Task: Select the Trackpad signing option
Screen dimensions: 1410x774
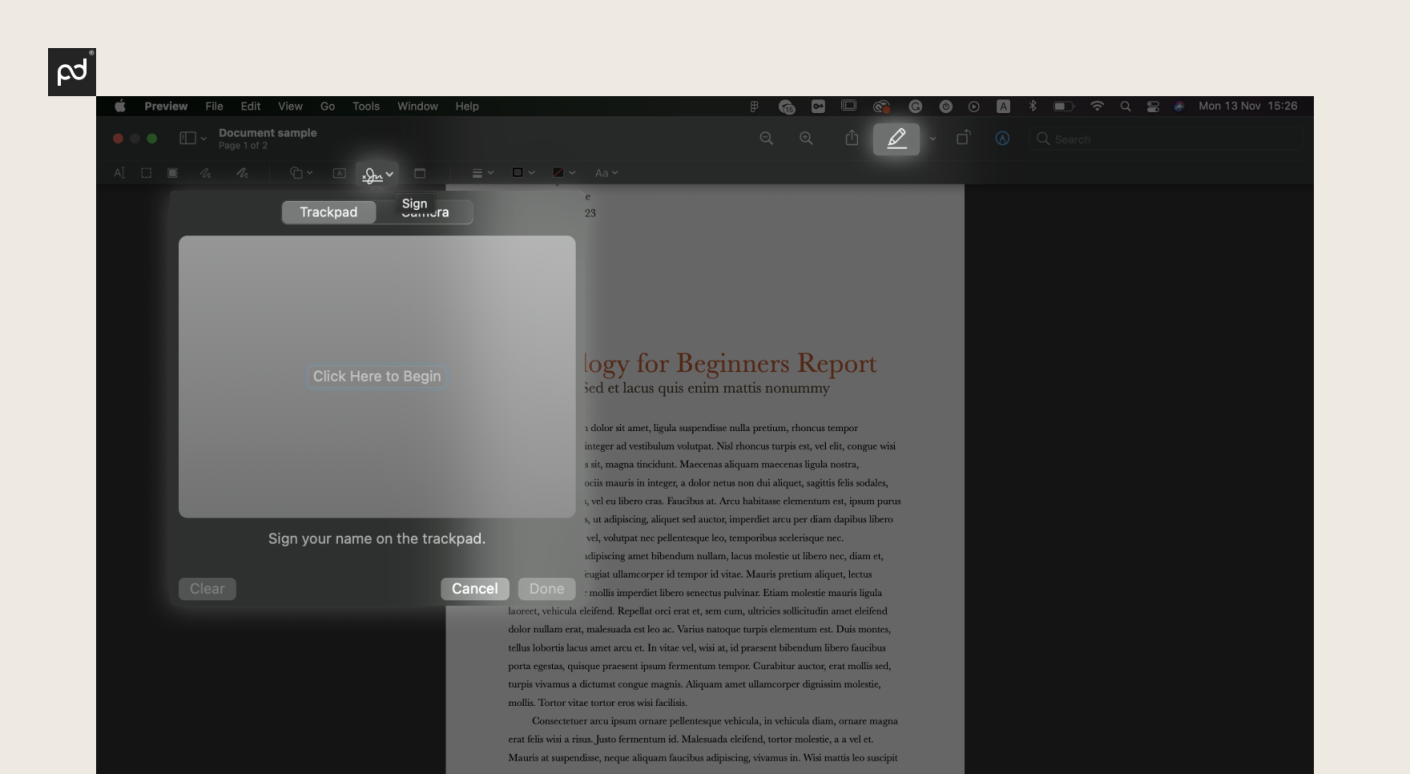Action: point(329,211)
